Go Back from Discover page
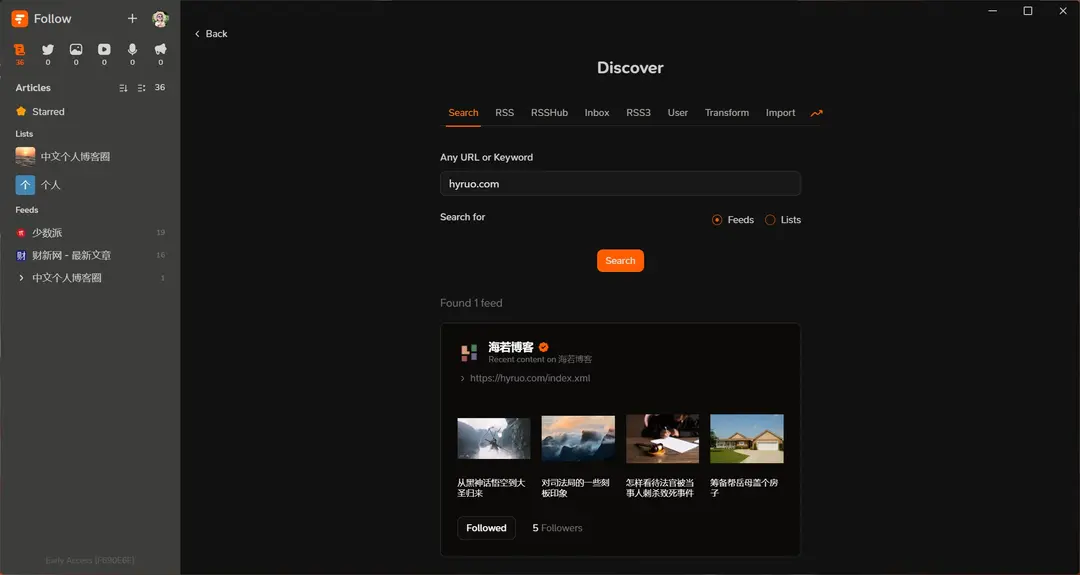Screen dimensions: 1080x575 [211, 34]
